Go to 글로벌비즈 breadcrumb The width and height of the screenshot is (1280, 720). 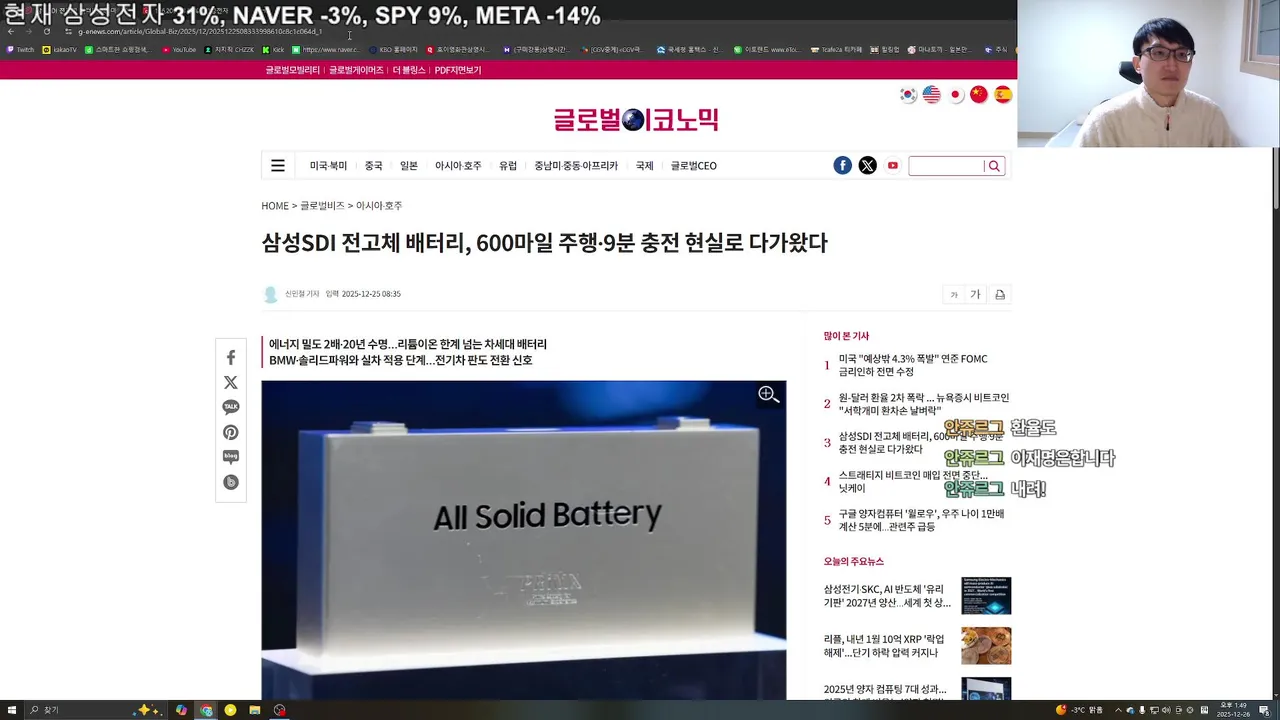[322, 206]
